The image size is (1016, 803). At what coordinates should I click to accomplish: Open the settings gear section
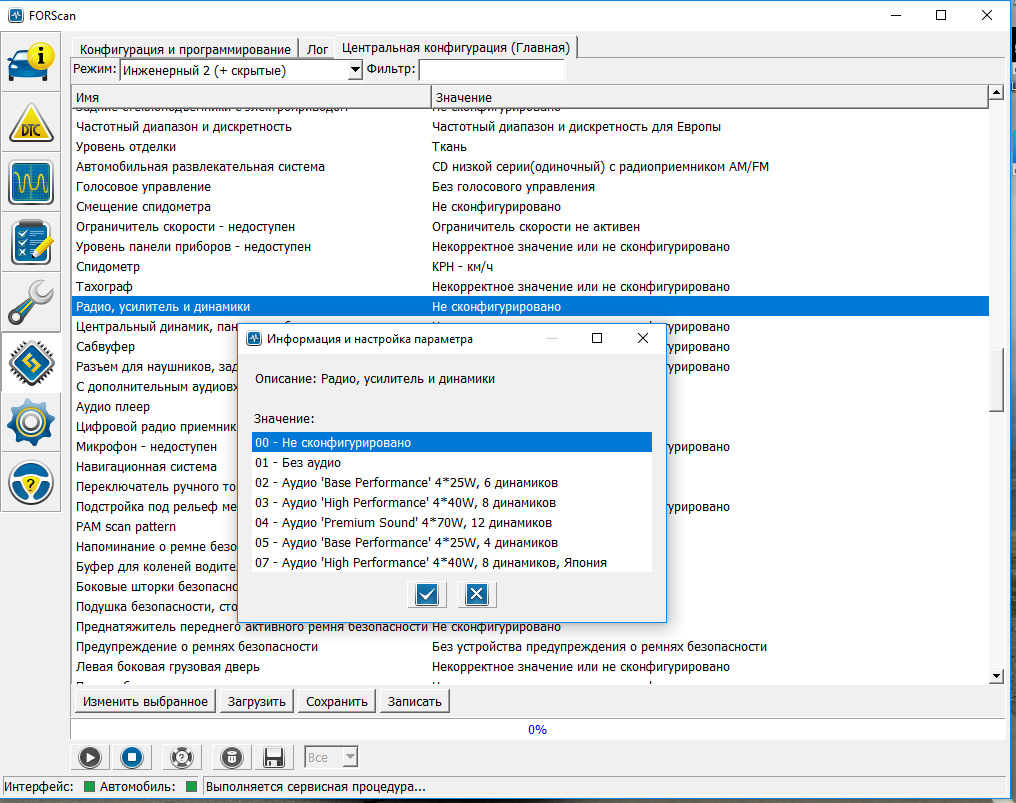pos(30,423)
